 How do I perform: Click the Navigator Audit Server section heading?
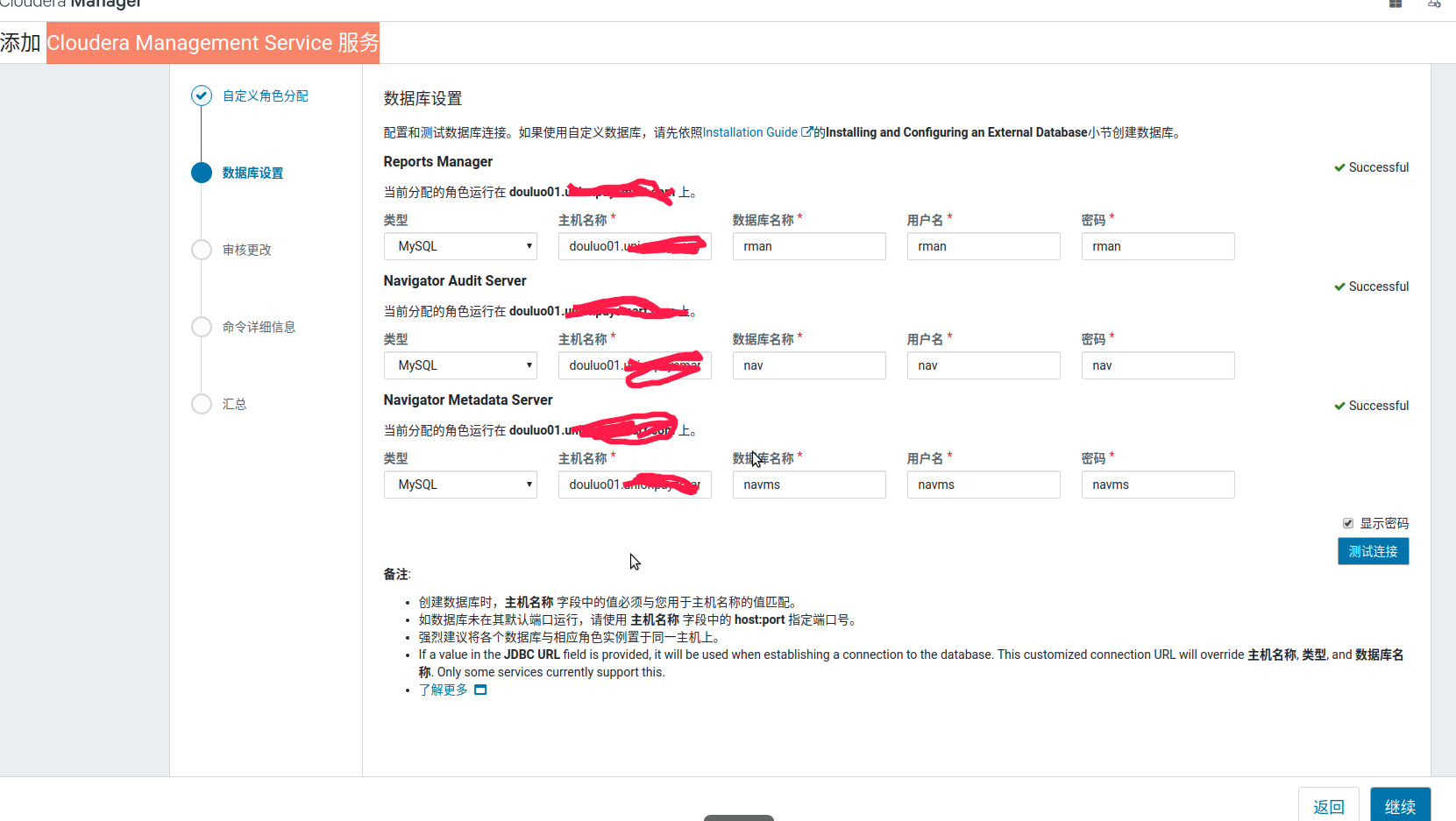(x=455, y=280)
